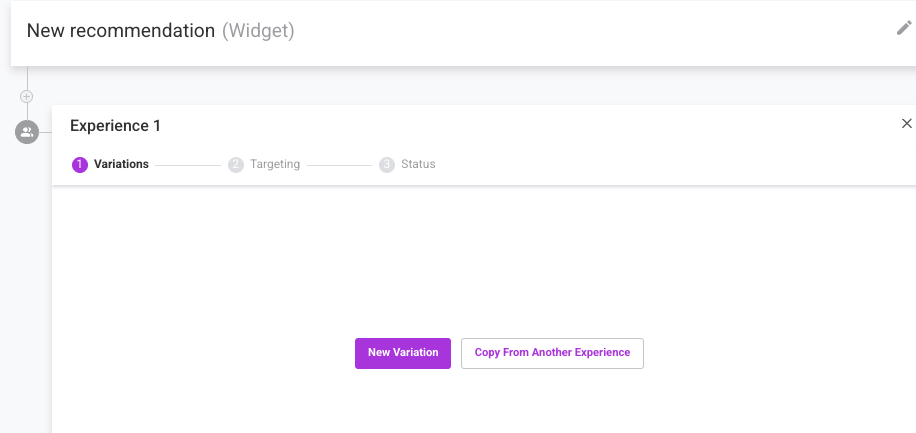The image size is (916, 433).
Task: Go to the Status step
Action: point(418,164)
